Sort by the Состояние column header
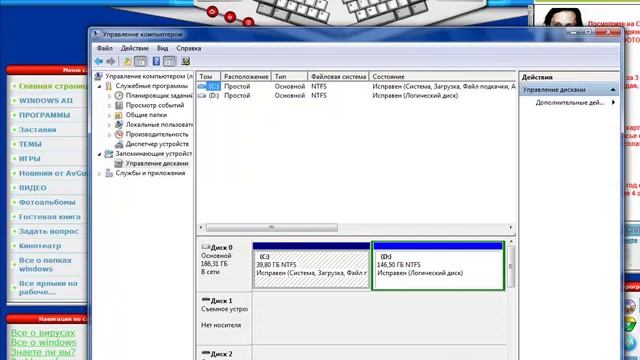This screenshot has height=360, width=640. (x=442, y=76)
